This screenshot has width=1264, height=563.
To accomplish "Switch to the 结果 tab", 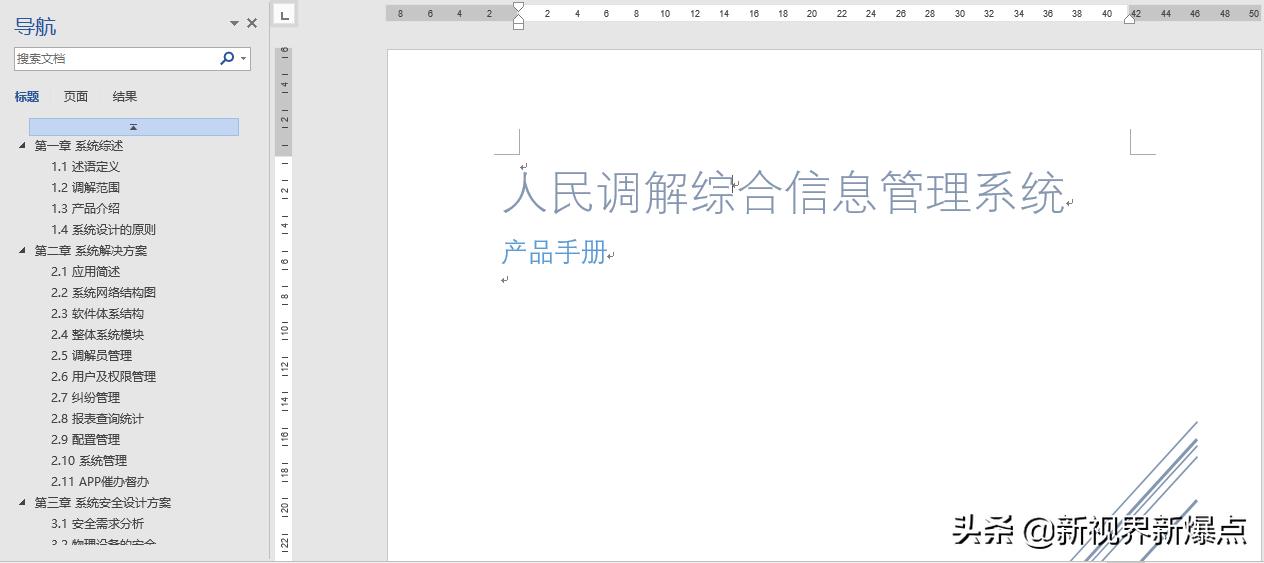I will tap(125, 97).
